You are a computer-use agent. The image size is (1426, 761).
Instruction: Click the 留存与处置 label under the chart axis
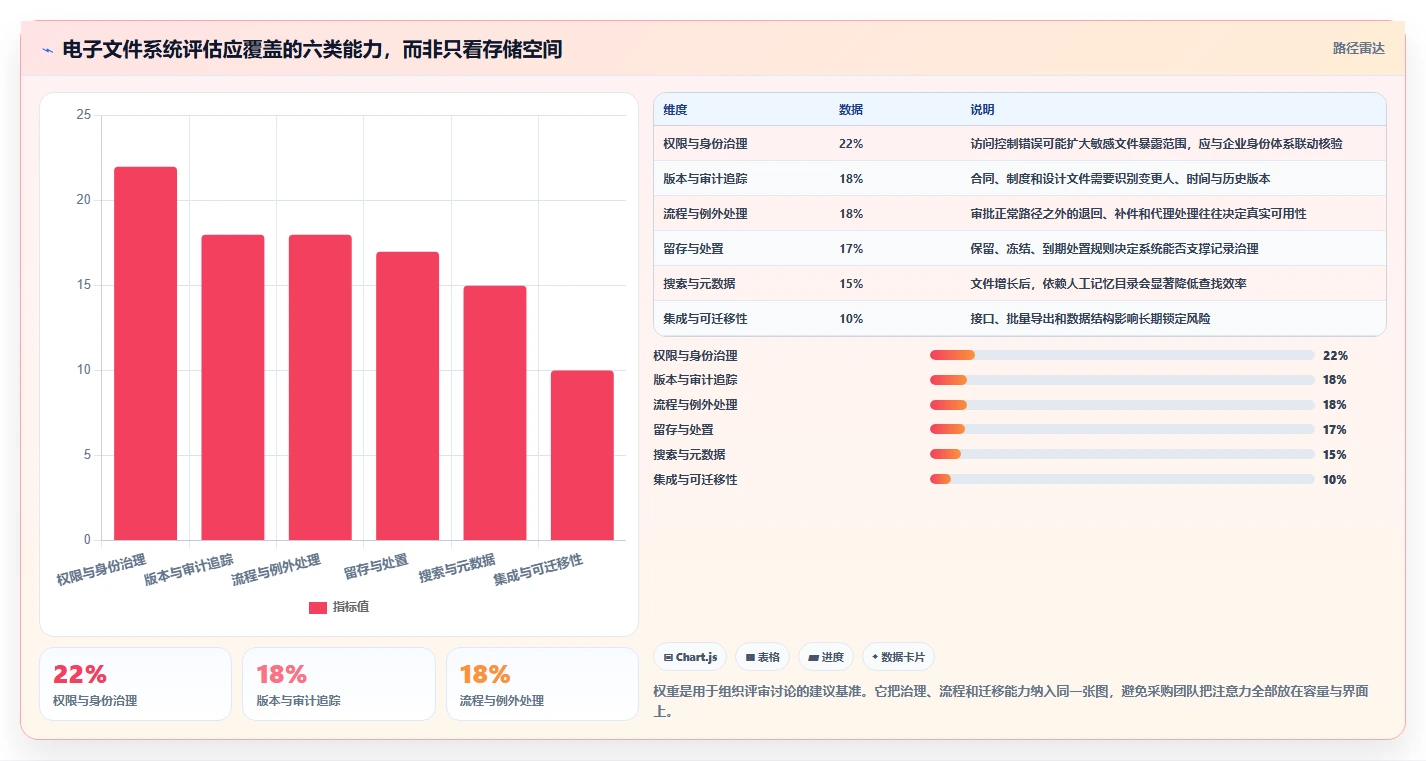tap(376, 565)
